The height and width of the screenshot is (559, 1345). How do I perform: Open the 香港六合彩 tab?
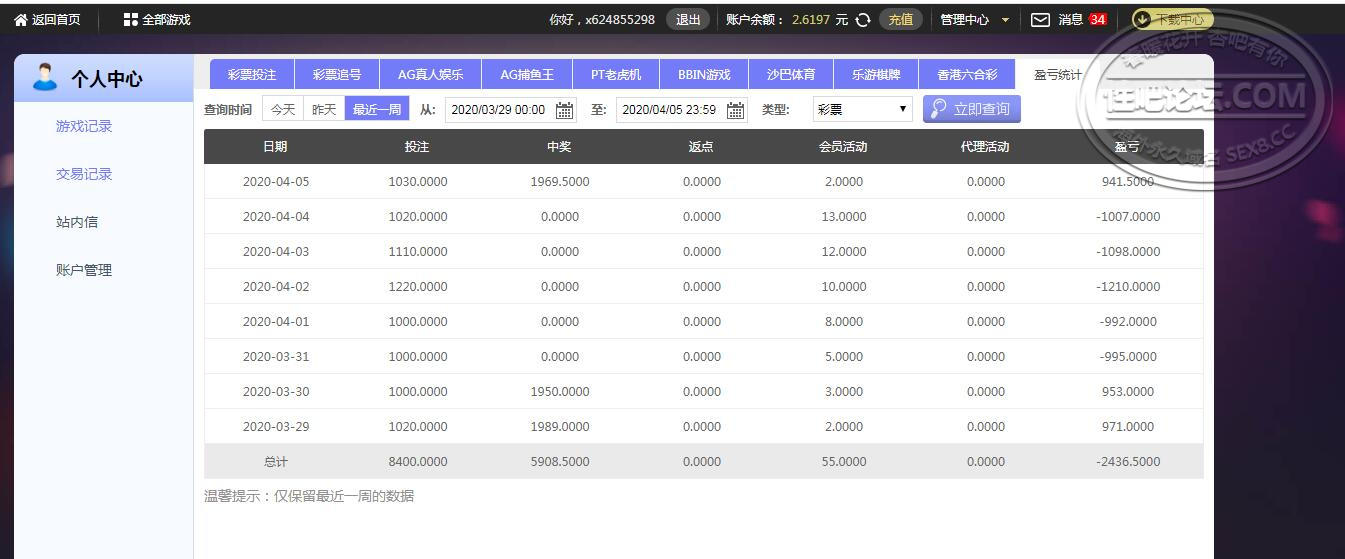point(966,75)
